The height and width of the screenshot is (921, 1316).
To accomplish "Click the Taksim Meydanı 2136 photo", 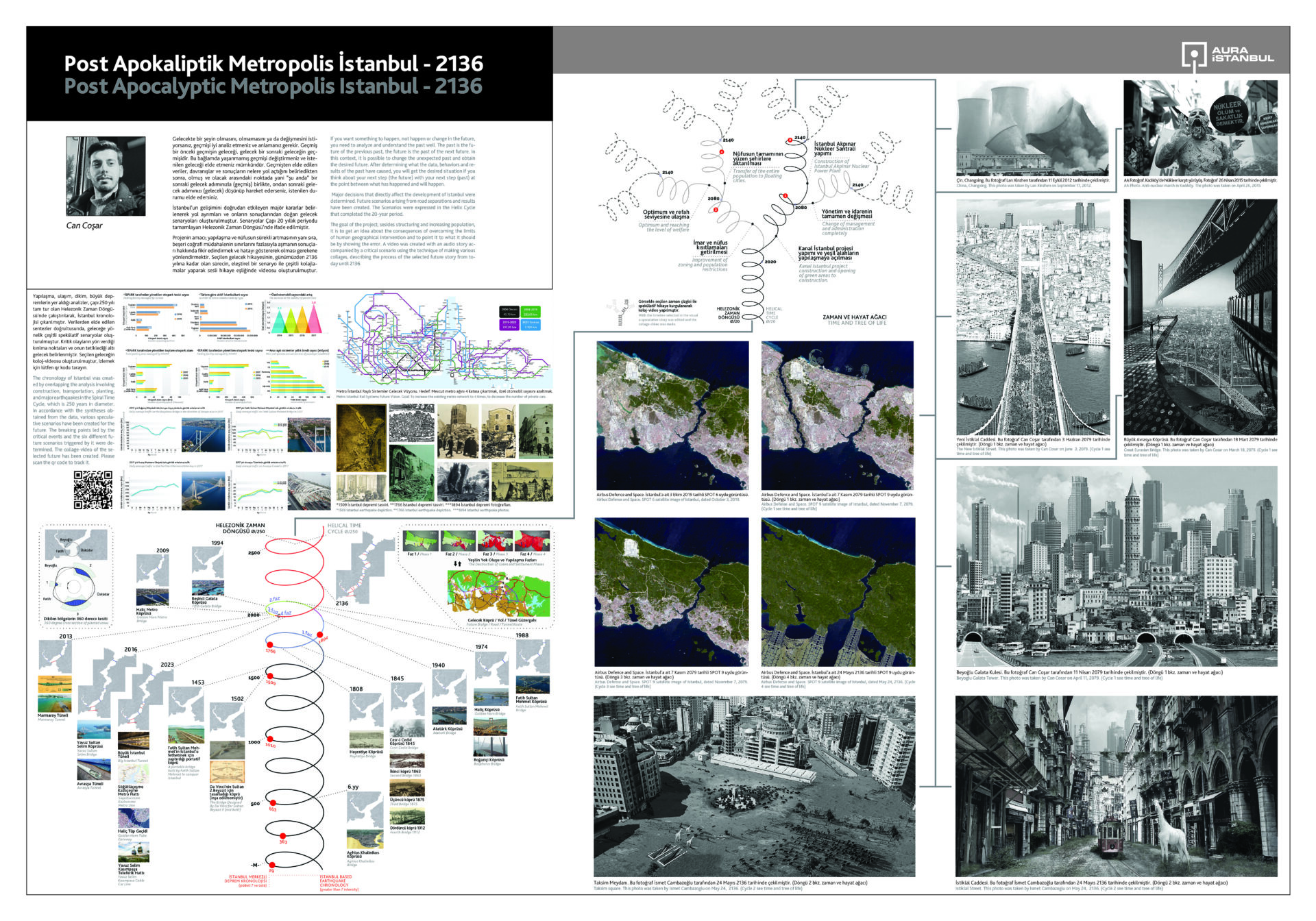I will (x=754, y=785).
